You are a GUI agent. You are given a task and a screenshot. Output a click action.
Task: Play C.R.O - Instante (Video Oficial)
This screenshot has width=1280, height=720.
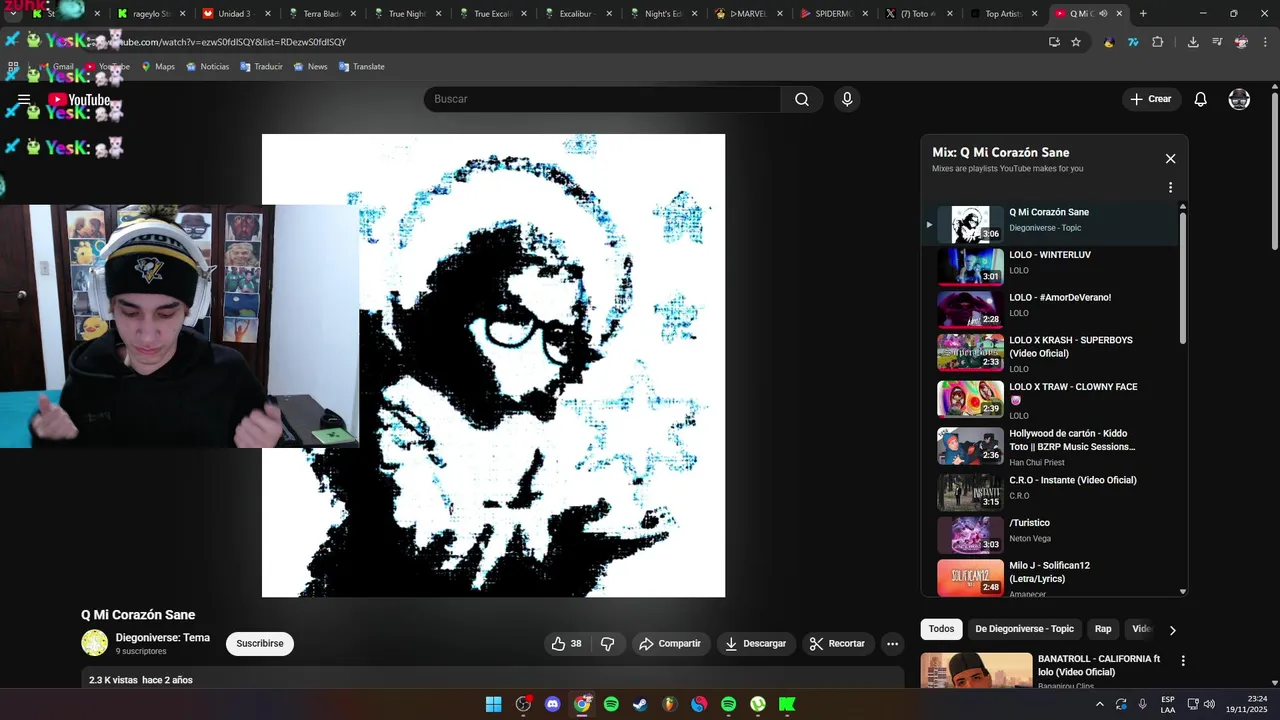(1050, 492)
